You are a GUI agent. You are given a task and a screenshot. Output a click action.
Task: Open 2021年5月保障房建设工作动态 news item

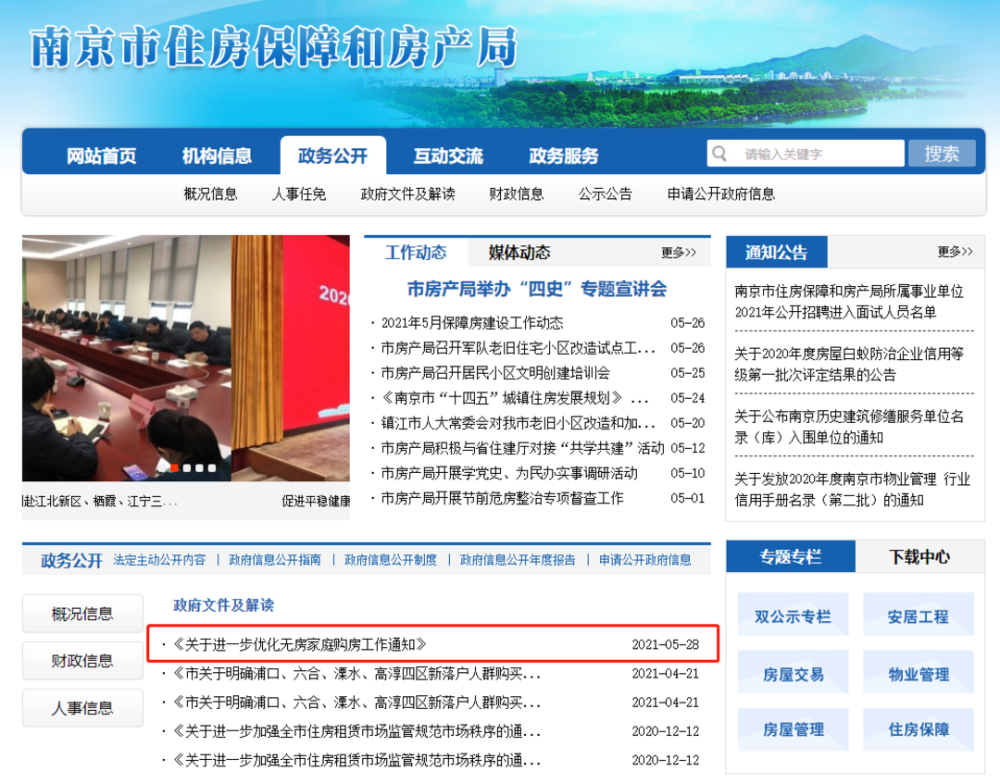point(472,323)
